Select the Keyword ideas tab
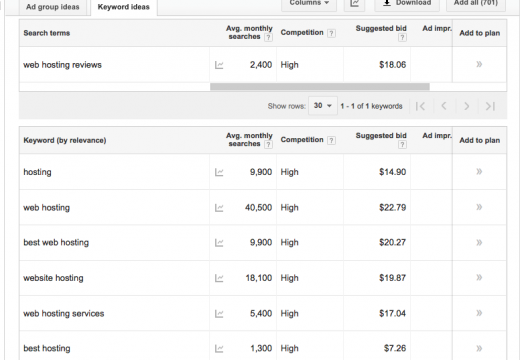Viewport: 520px width, 360px height. pos(124,7)
